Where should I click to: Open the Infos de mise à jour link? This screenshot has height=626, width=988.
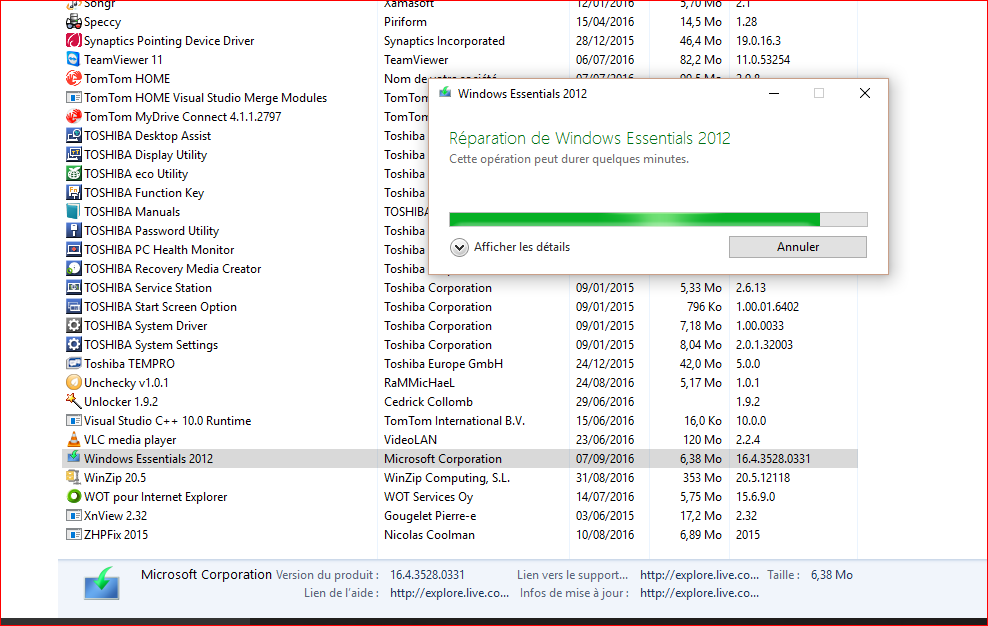click(699, 593)
